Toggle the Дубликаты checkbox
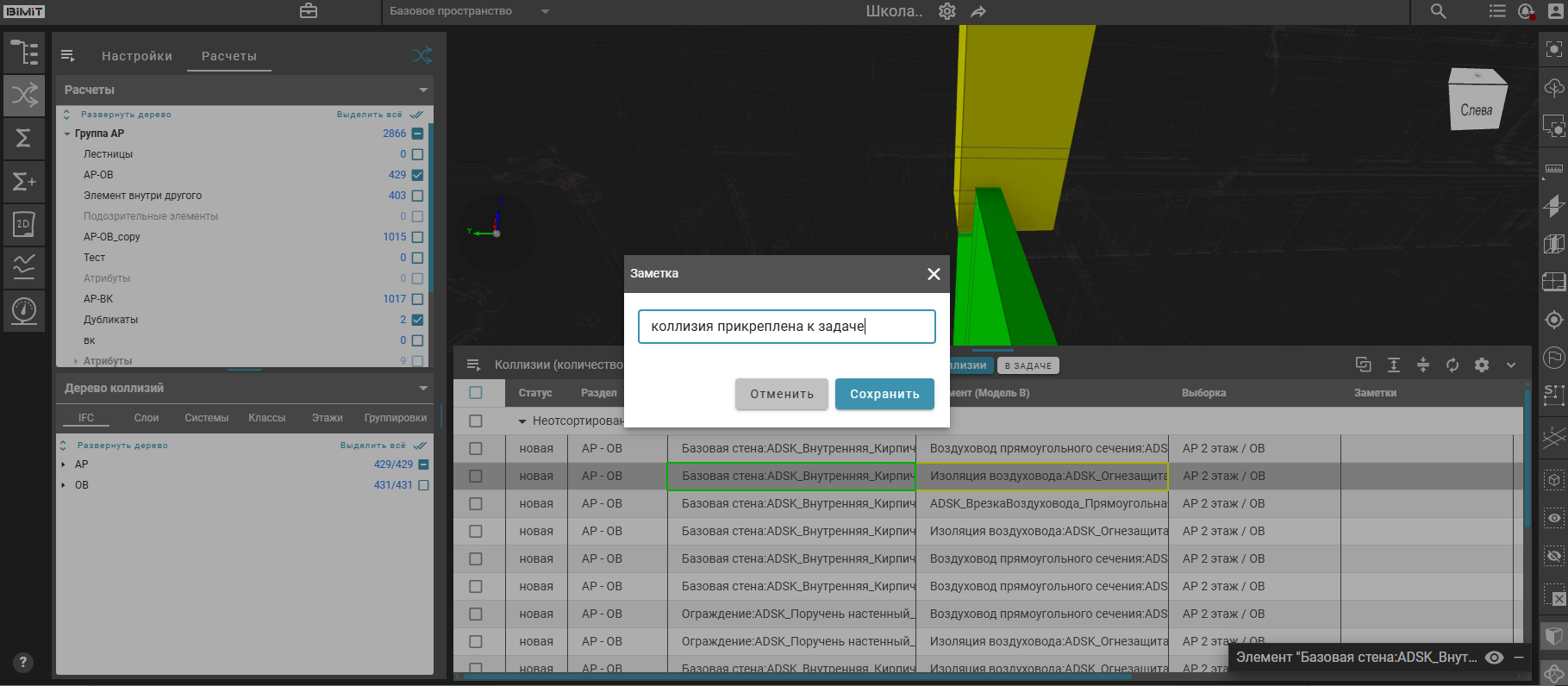The image size is (1568, 686). pyautogui.click(x=418, y=320)
